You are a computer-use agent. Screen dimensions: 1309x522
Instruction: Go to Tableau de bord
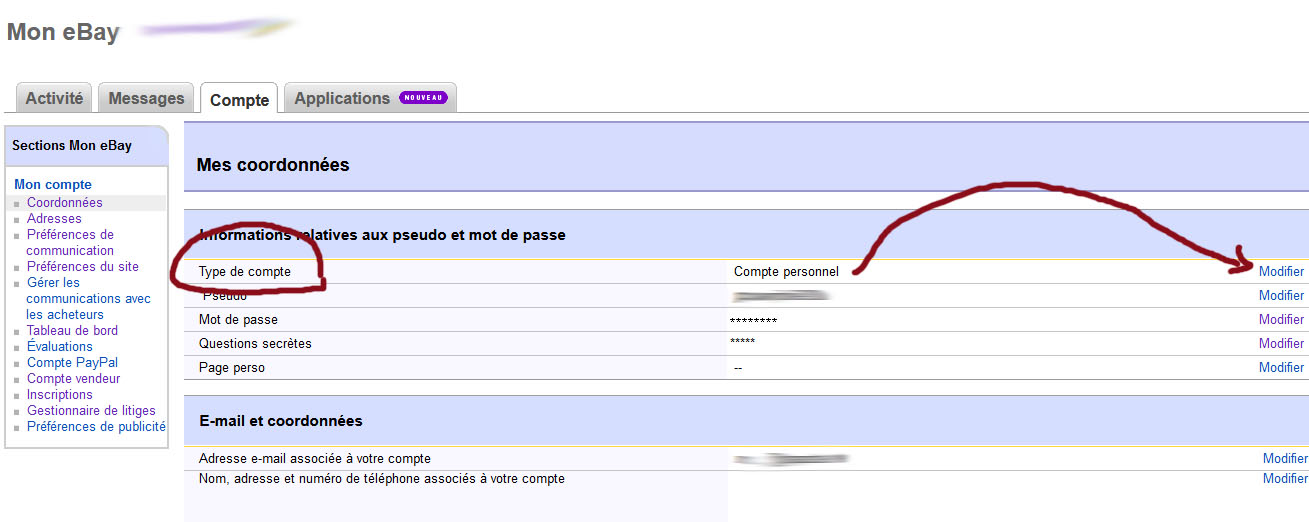[72, 330]
